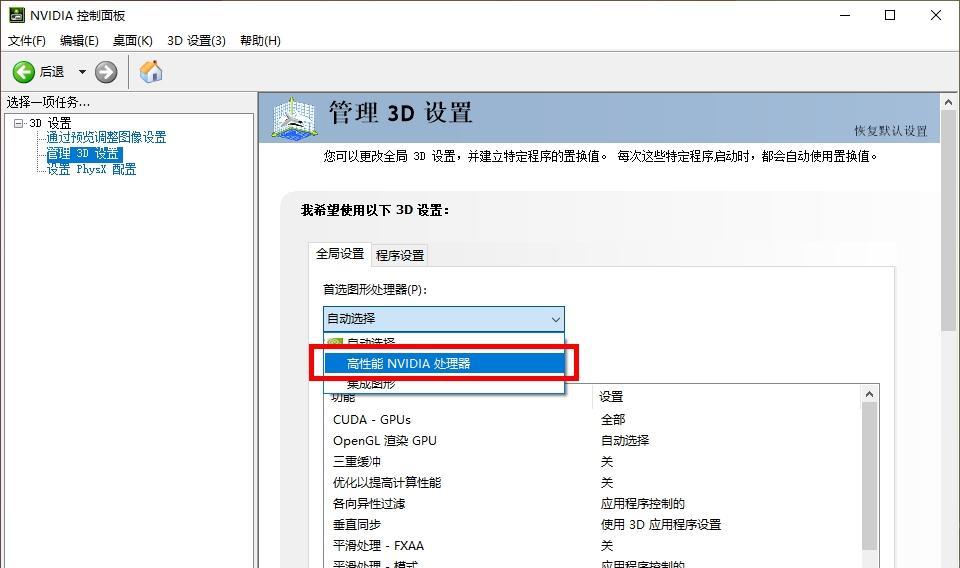Minimize the NVIDIA control panel window
This screenshot has height=568, width=960.
845,15
